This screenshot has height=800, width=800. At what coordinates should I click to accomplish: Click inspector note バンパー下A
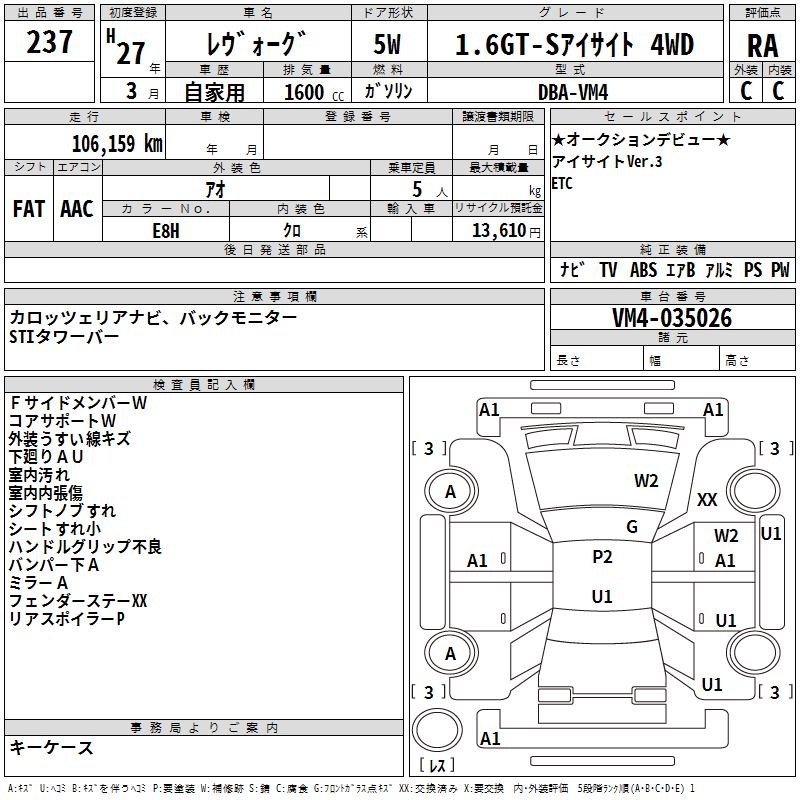point(54,565)
